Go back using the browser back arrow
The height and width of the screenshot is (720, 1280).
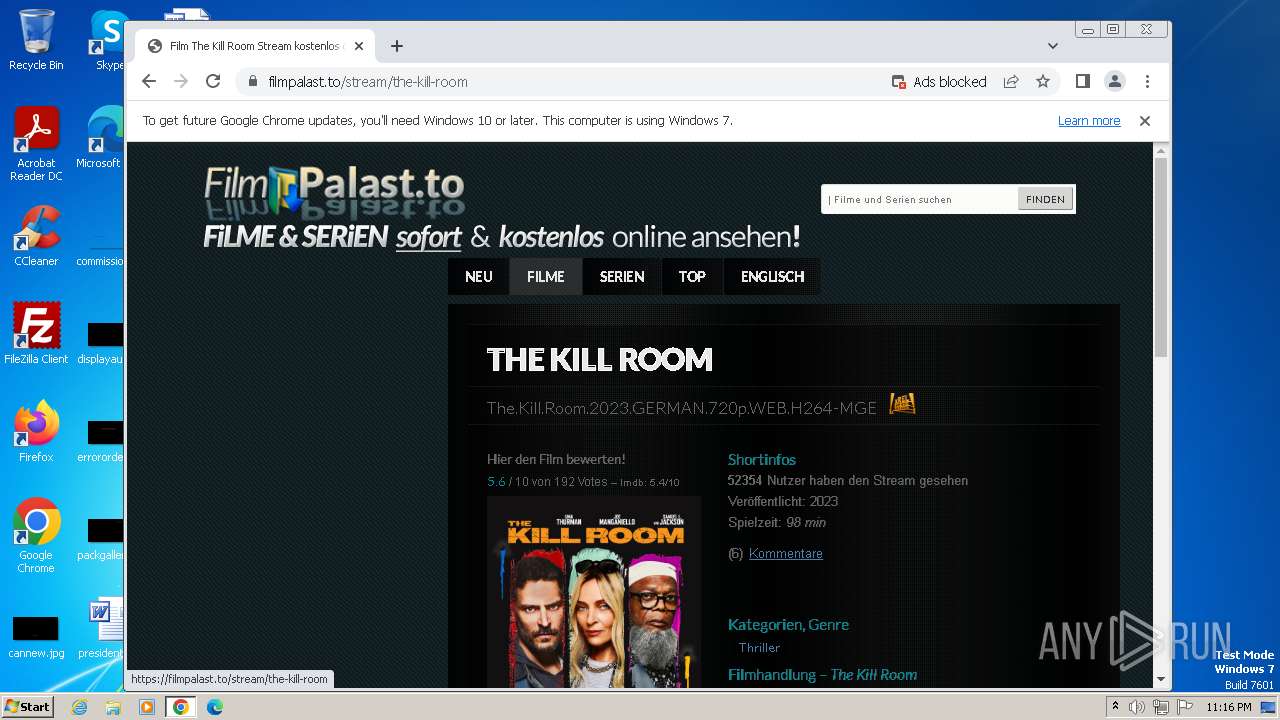tap(149, 82)
